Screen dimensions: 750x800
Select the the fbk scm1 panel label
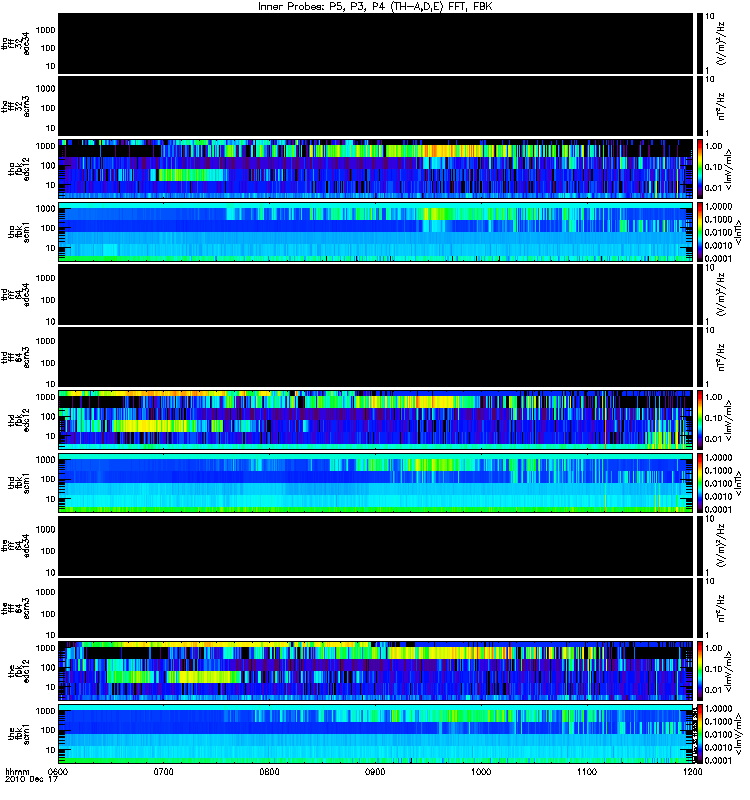click(19, 734)
